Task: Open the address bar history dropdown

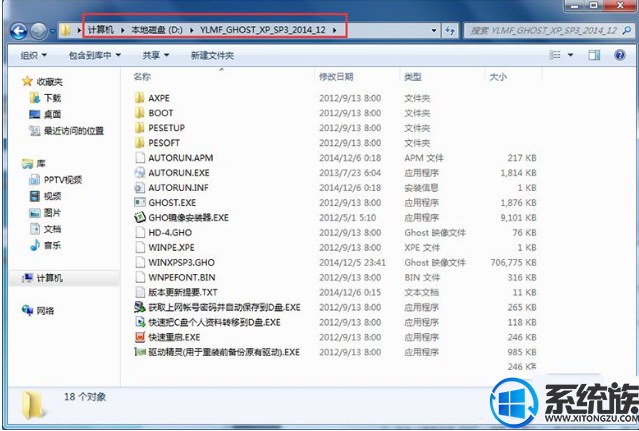Action: (x=434, y=31)
